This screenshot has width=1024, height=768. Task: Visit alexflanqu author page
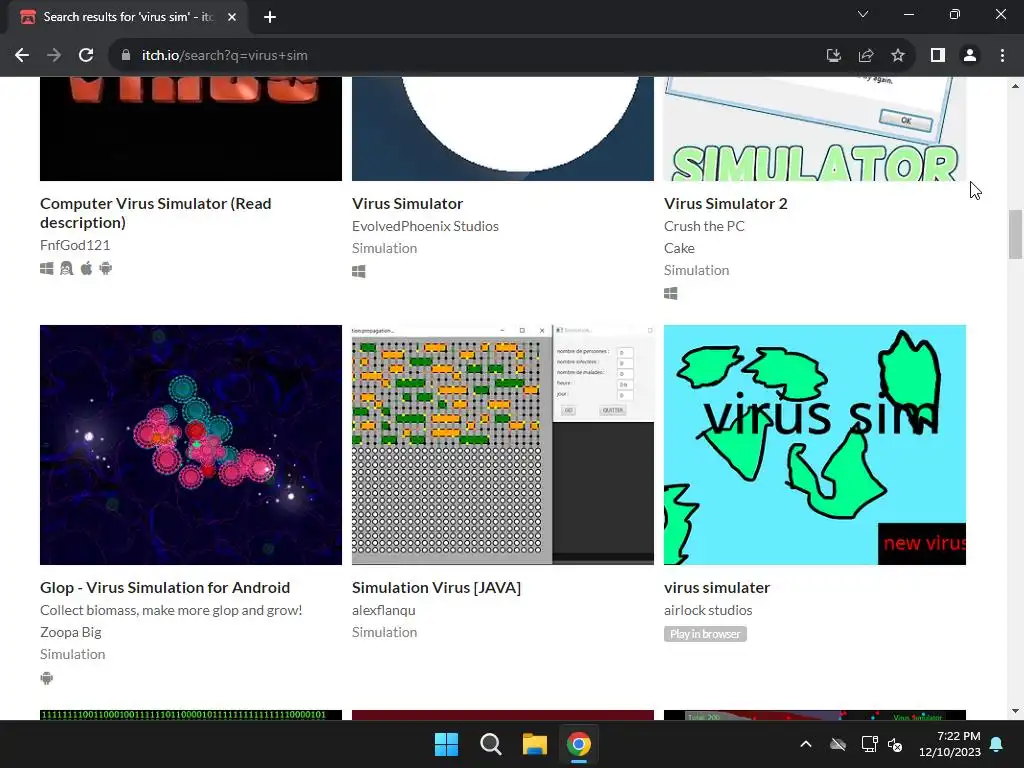[384, 610]
